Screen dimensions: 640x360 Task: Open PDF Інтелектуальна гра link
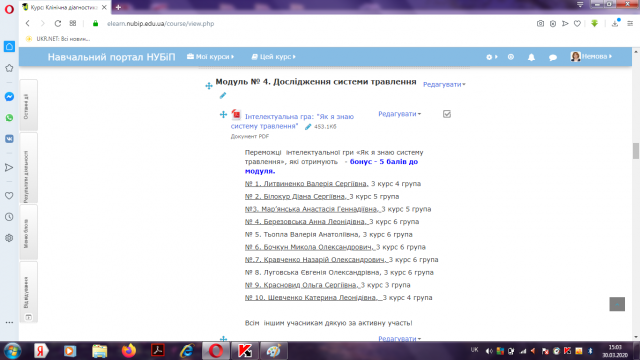292,121
